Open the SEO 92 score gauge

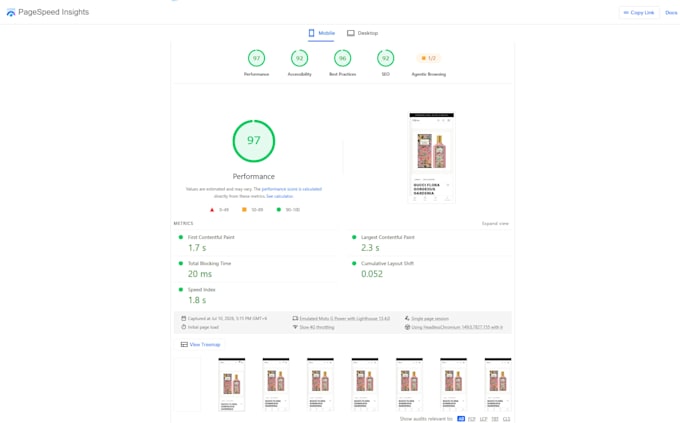point(386,58)
